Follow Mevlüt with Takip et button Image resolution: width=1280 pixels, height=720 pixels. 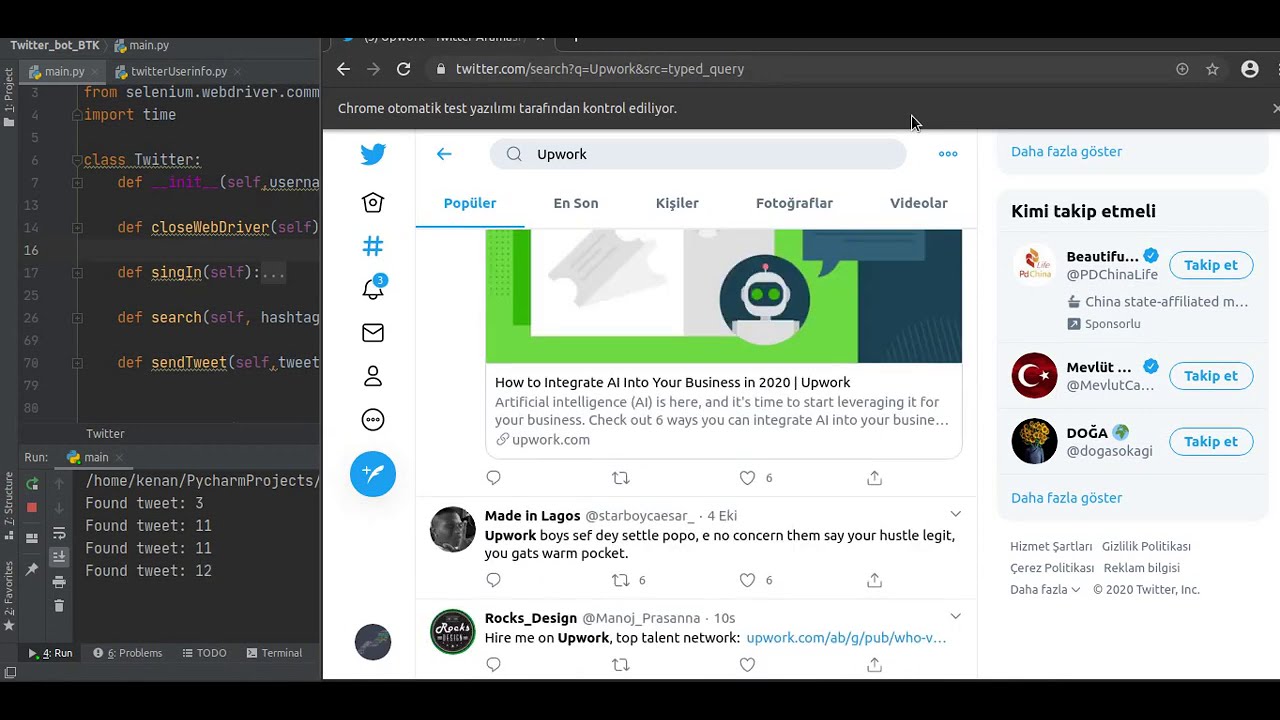(x=1211, y=376)
